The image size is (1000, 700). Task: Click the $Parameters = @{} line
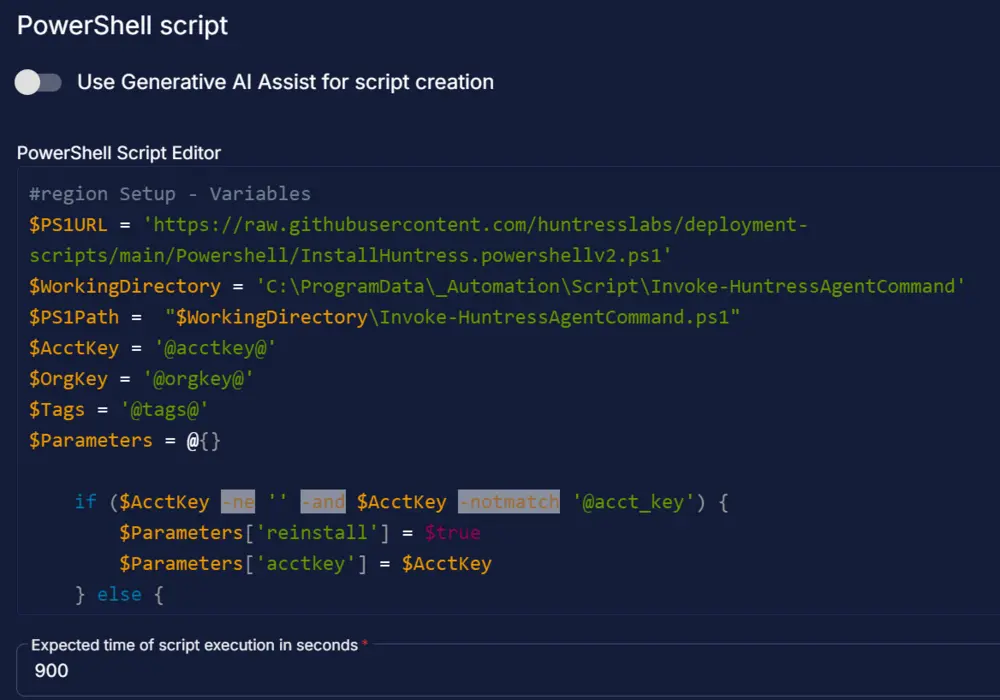pos(124,441)
